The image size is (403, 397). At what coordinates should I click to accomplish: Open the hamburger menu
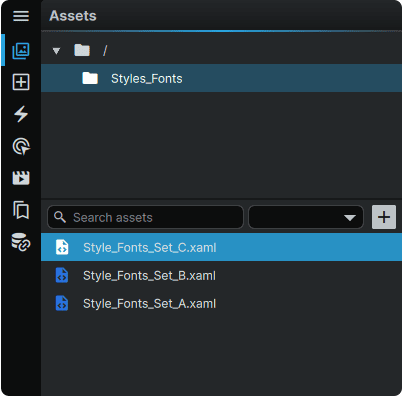click(21, 16)
